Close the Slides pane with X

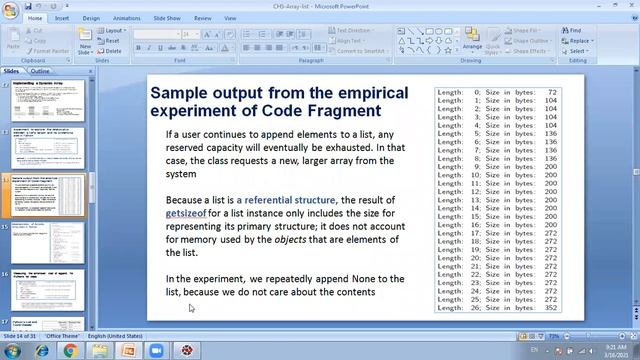click(x=91, y=71)
